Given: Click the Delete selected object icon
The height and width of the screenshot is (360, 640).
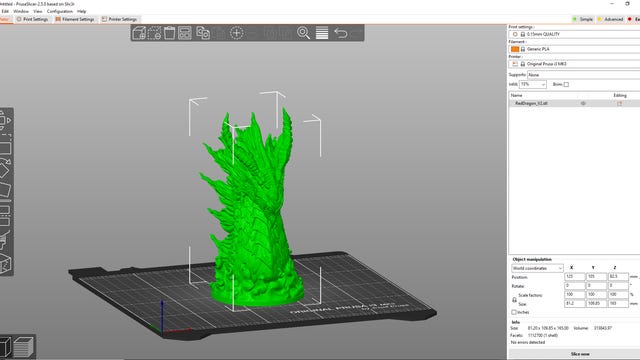Looking at the screenshot, I should (x=154, y=33).
